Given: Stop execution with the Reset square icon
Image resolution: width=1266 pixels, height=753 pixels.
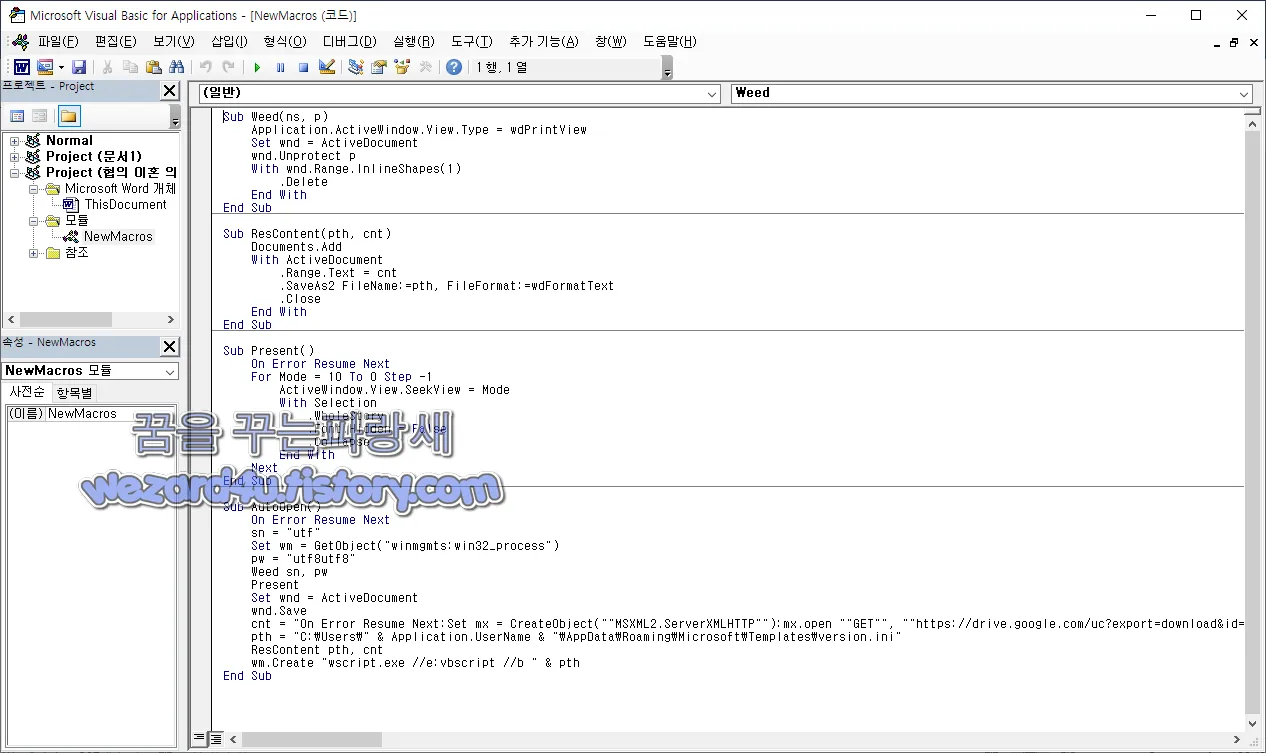Looking at the screenshot, I should 303,67.
